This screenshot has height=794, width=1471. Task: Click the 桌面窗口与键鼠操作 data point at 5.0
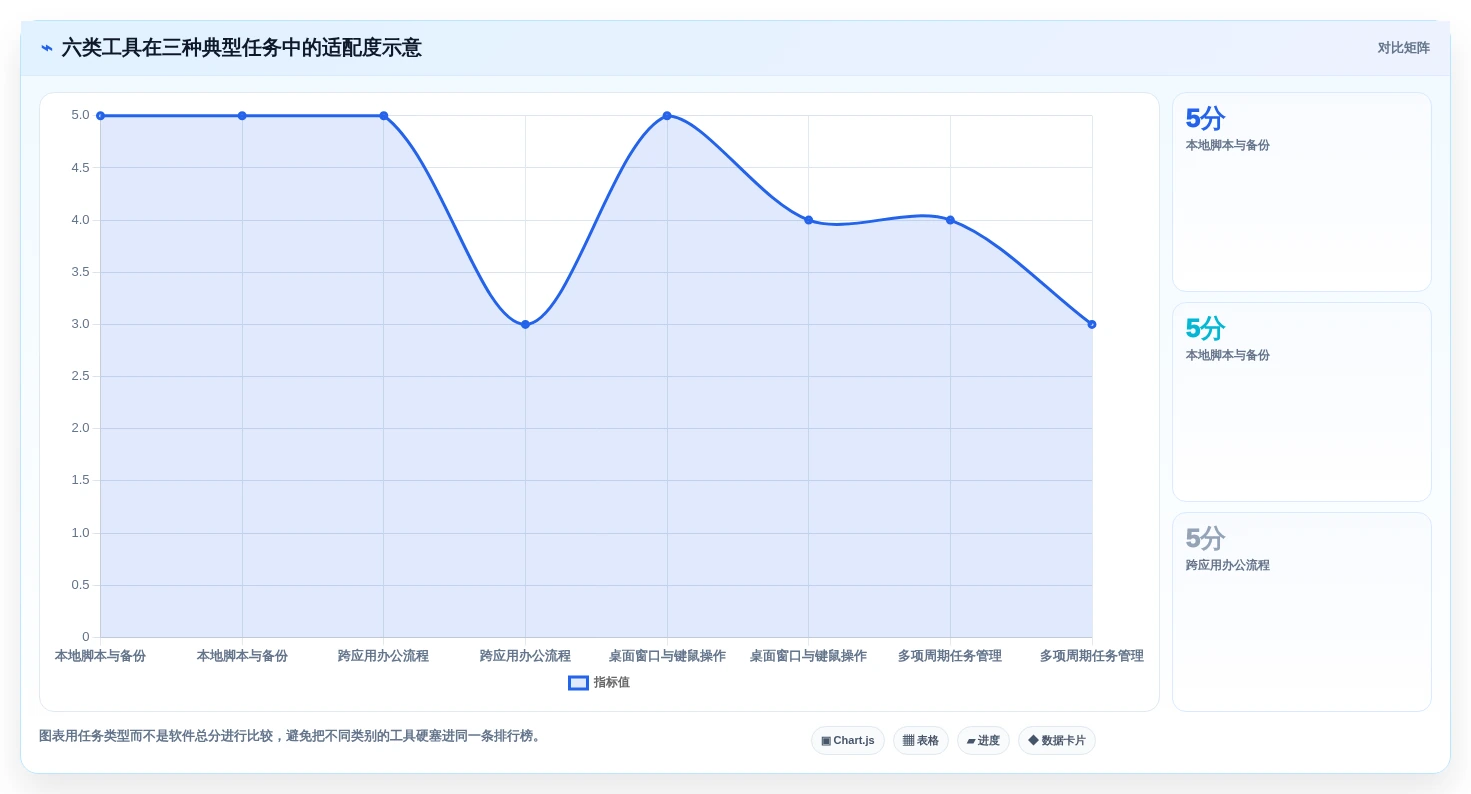pyautogui.click(x=667, y=116)
